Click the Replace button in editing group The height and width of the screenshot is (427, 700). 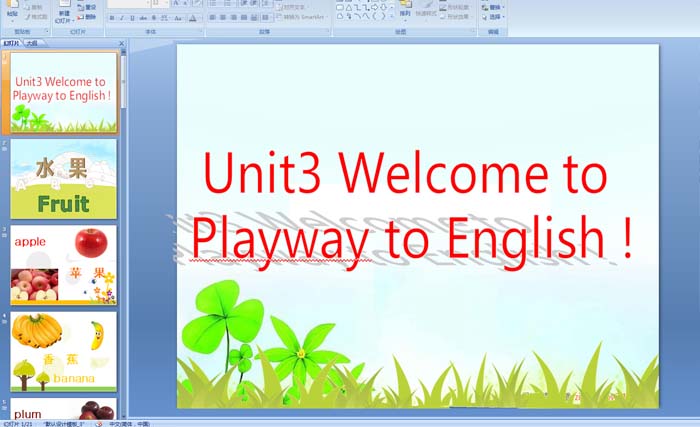(x=493, y=8)
